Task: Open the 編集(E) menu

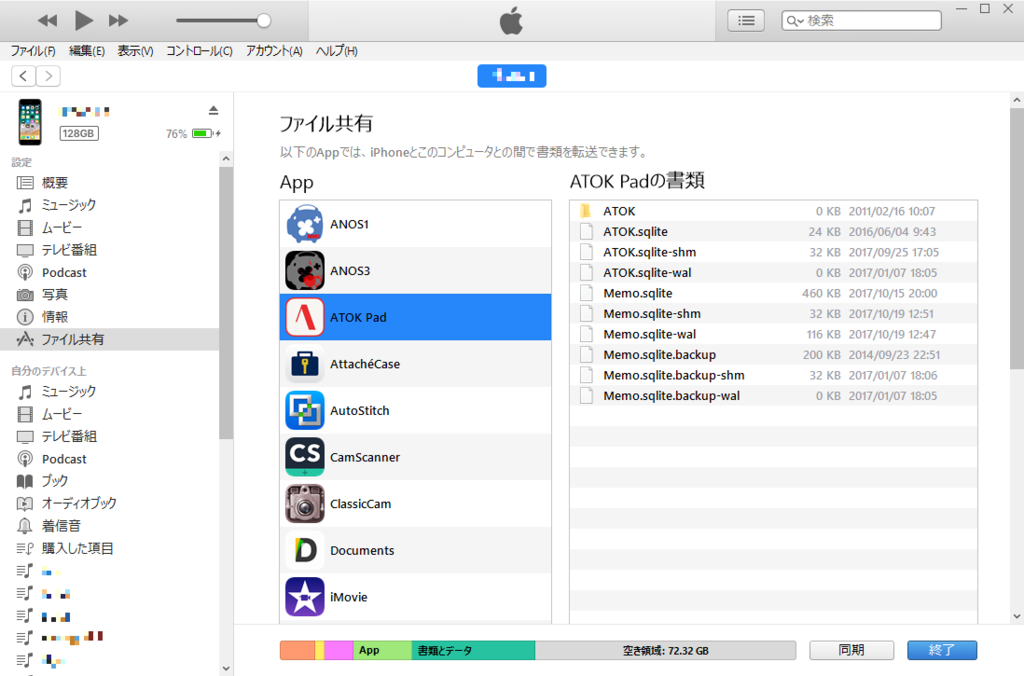Action: [87, 51]
